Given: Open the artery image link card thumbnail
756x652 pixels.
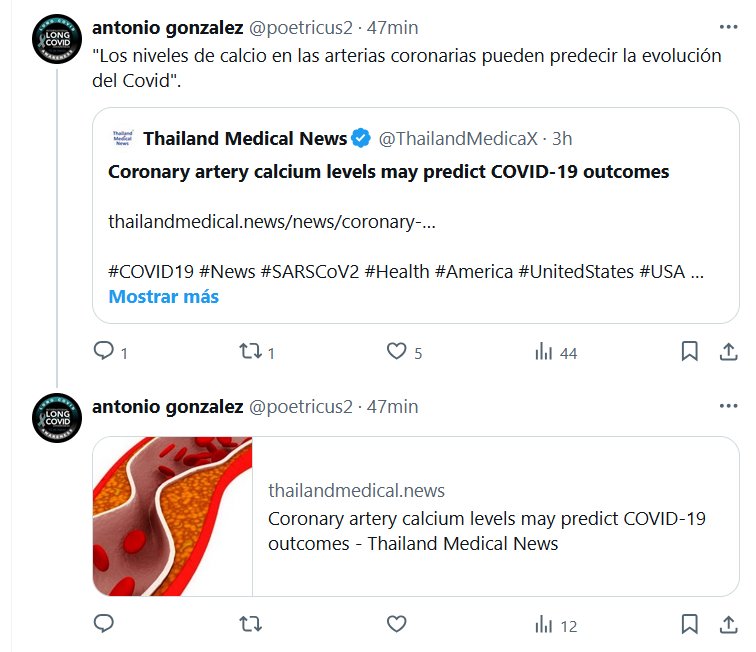Looking at the screenshot, I should coord(172,516).
